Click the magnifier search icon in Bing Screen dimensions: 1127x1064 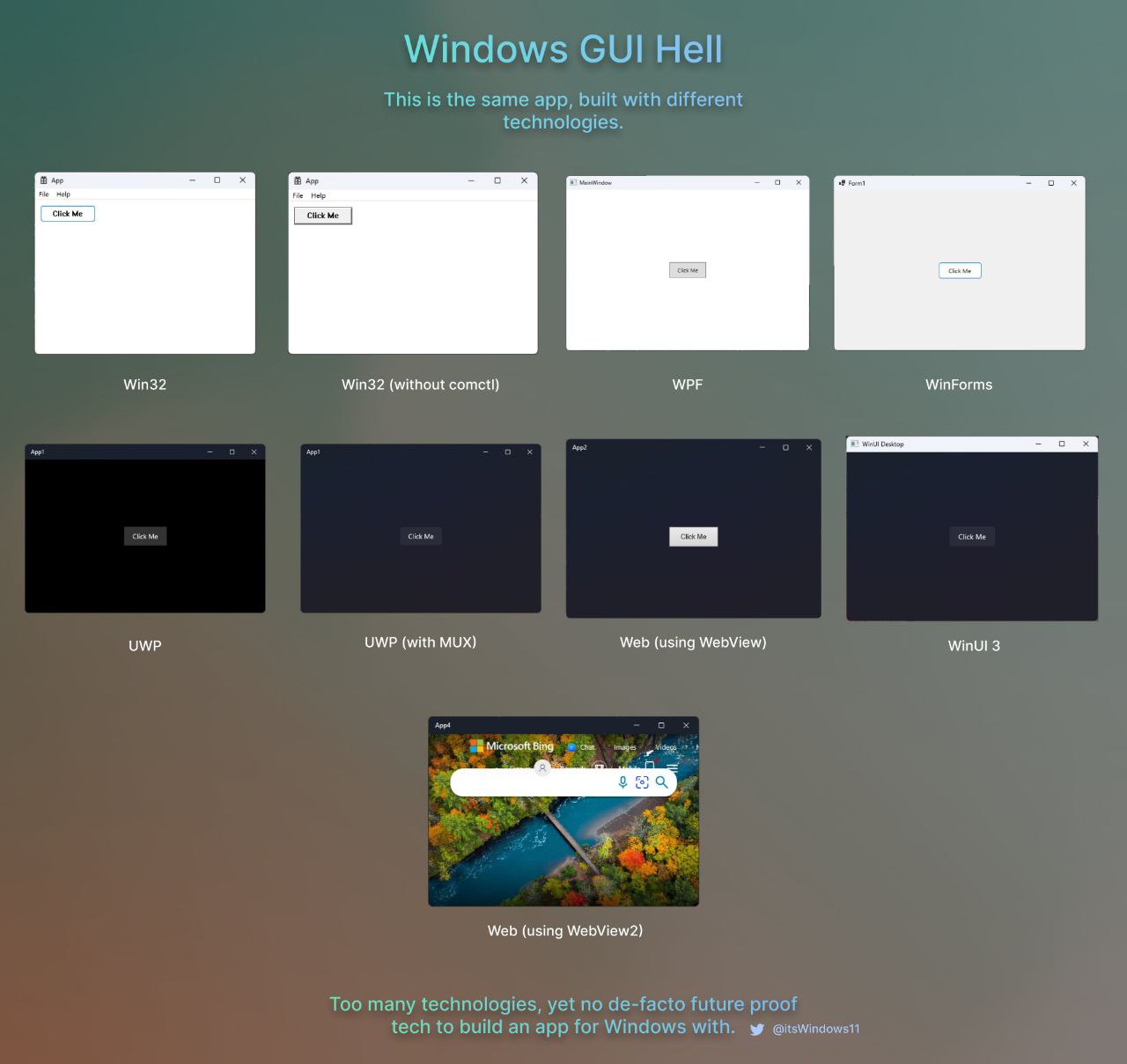(x=662, y=781)
